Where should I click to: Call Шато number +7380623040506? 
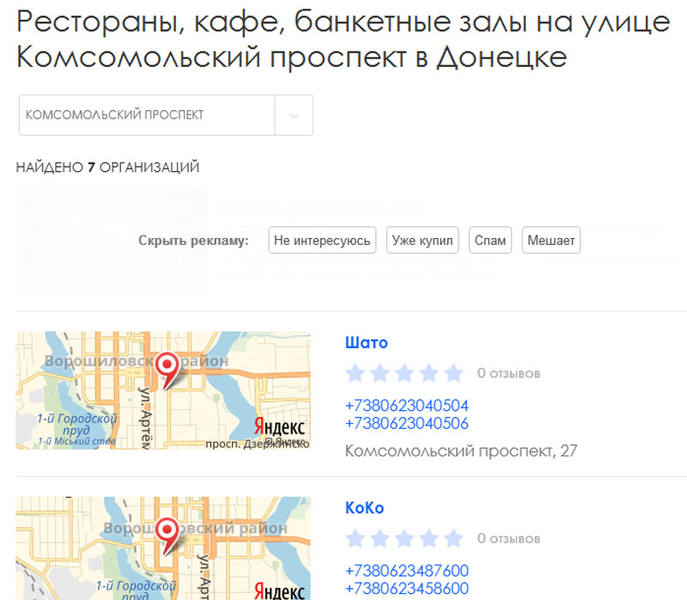click(407, 423)
